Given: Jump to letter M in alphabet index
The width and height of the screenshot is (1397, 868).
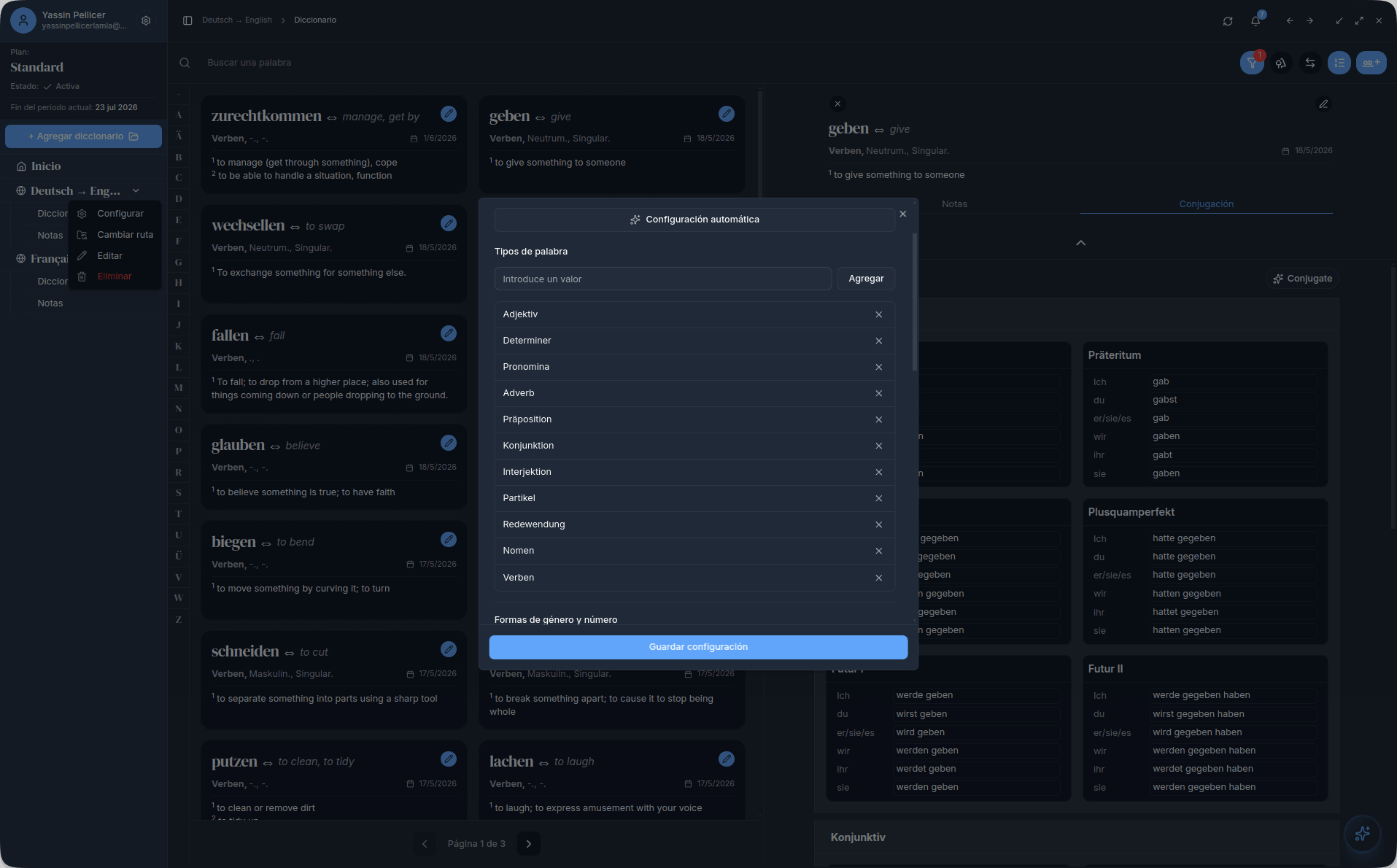Looking at the screenshot, I should 178,388.
